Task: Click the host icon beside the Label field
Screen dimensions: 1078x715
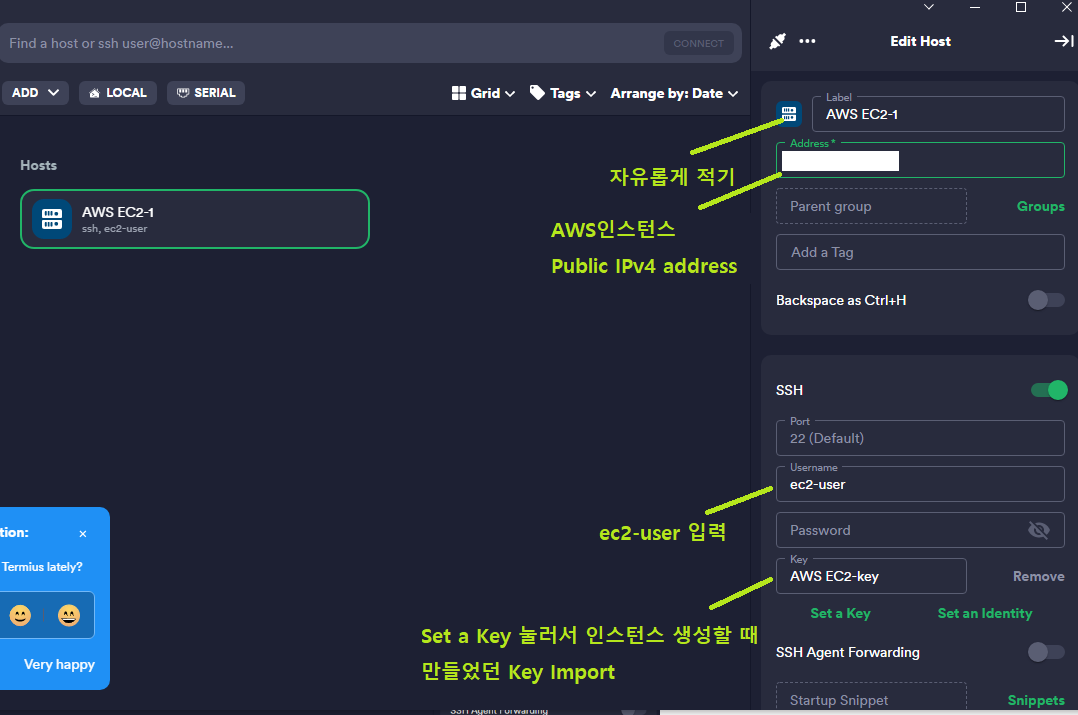Action: (789, 113)
